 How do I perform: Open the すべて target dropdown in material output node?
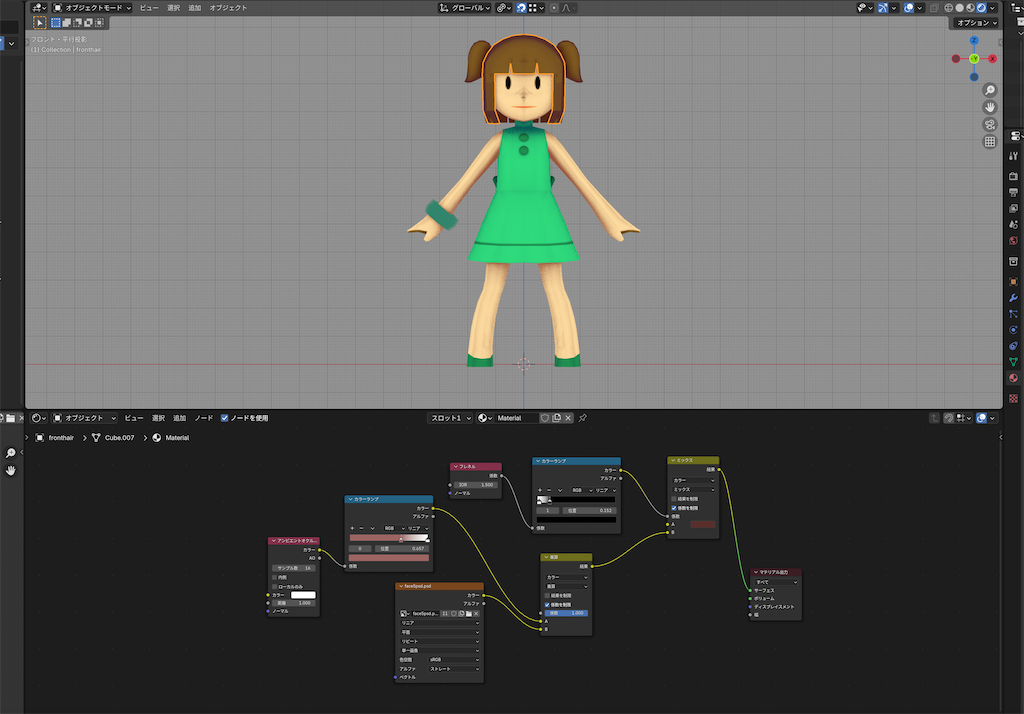click(776, 582)
